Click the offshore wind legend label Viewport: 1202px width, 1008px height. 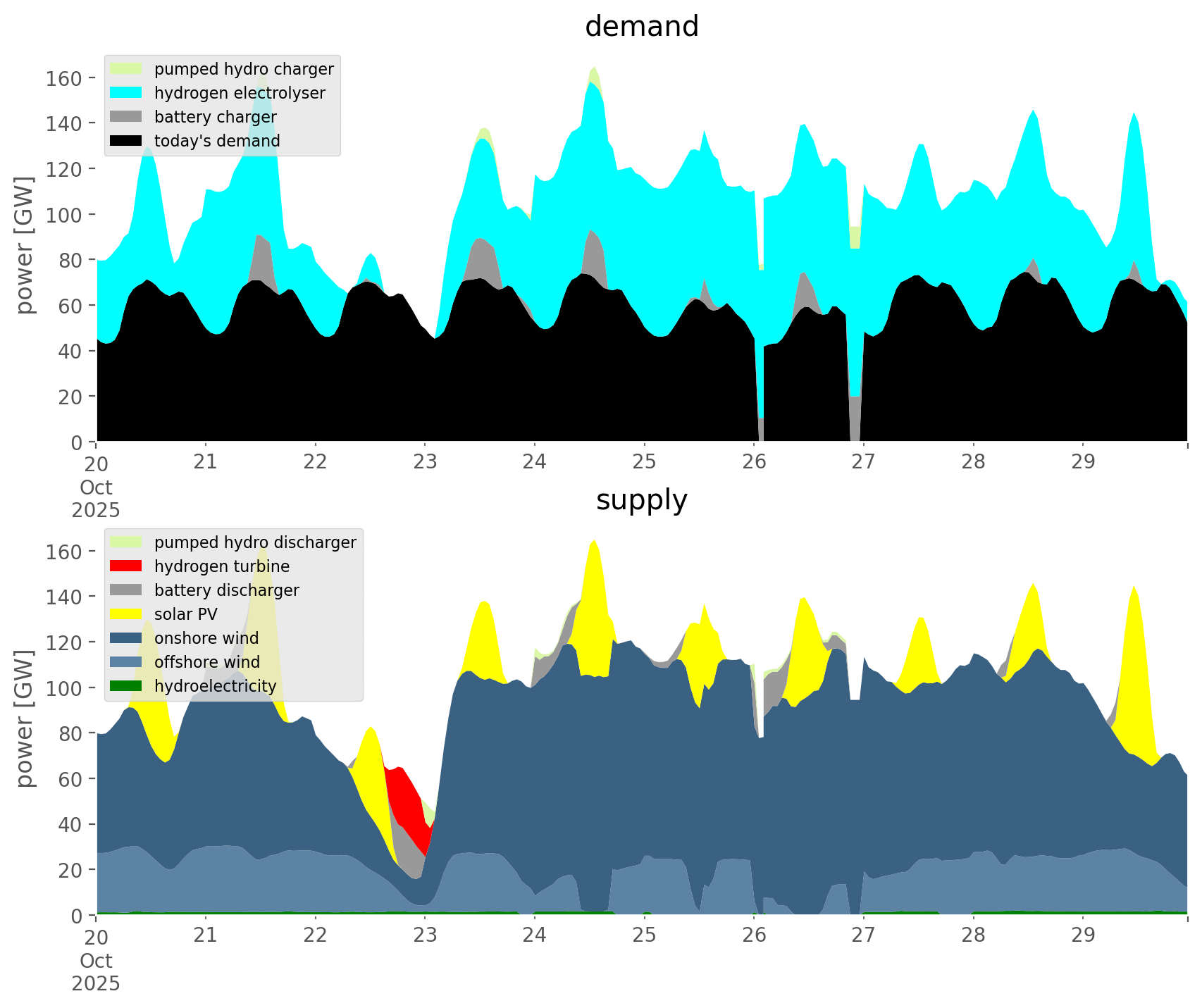(206, 662)
